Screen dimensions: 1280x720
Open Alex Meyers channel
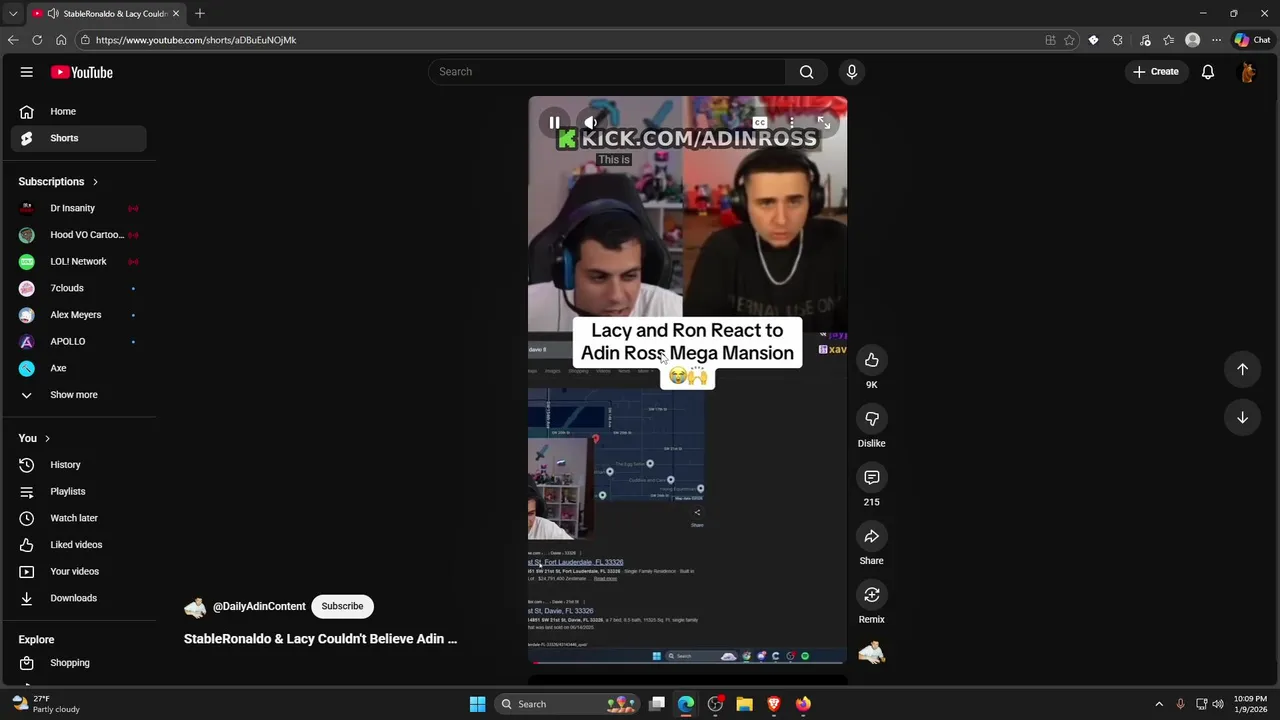(x=78, y=315)
